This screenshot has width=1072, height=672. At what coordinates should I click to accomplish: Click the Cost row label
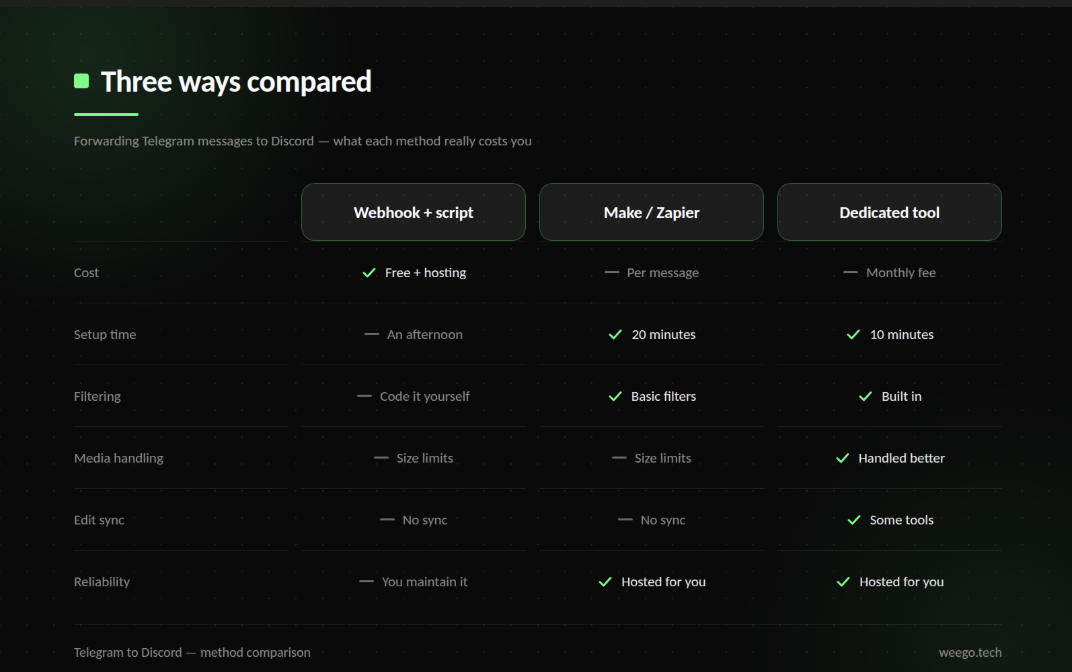click(86, 272)
